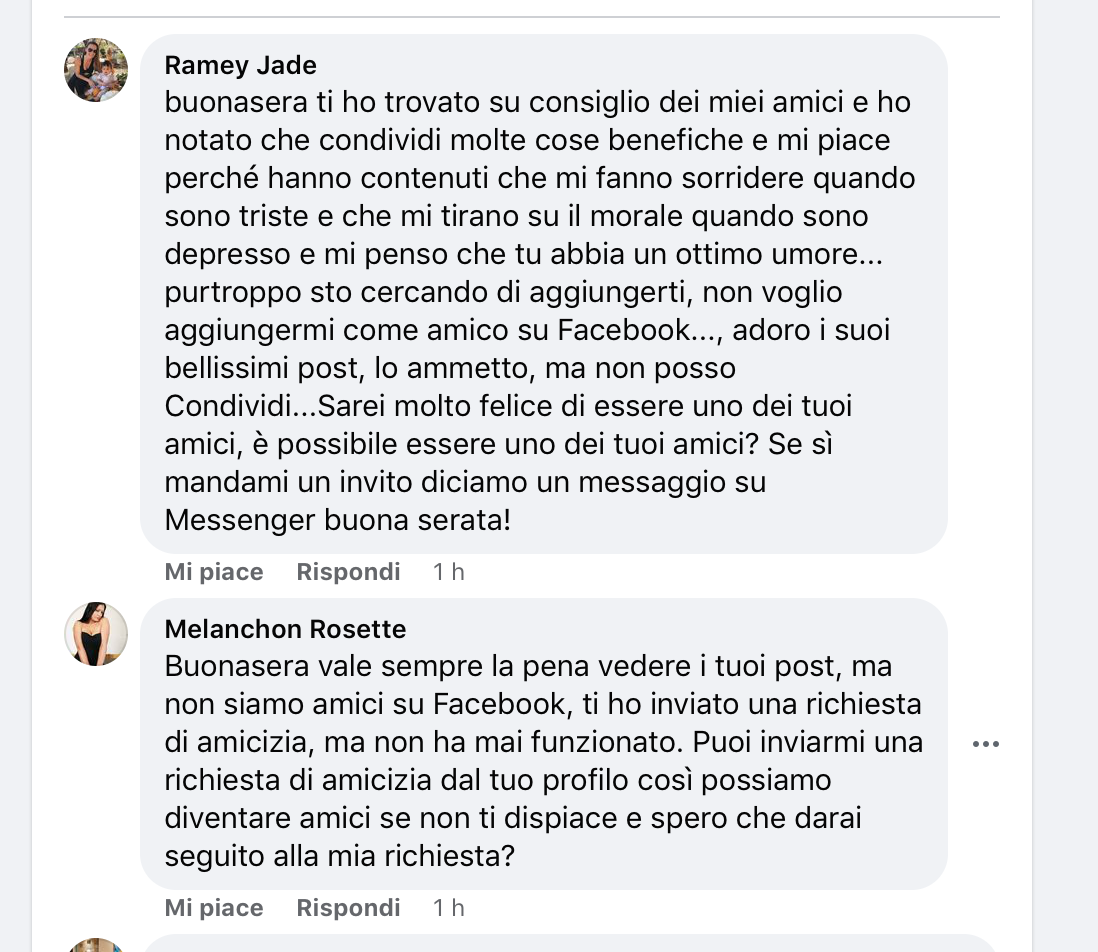
Task: Click Rispondi under Melanchon Rosette's comment
Action: click(x=348, y=908)
